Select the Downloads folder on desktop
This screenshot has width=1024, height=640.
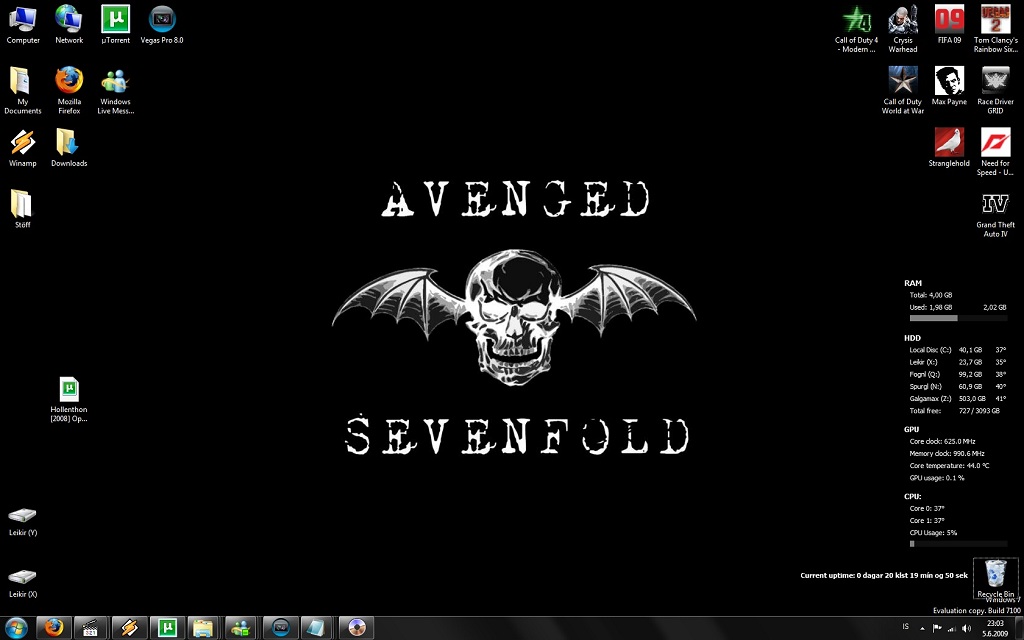(x=69, y=148)
